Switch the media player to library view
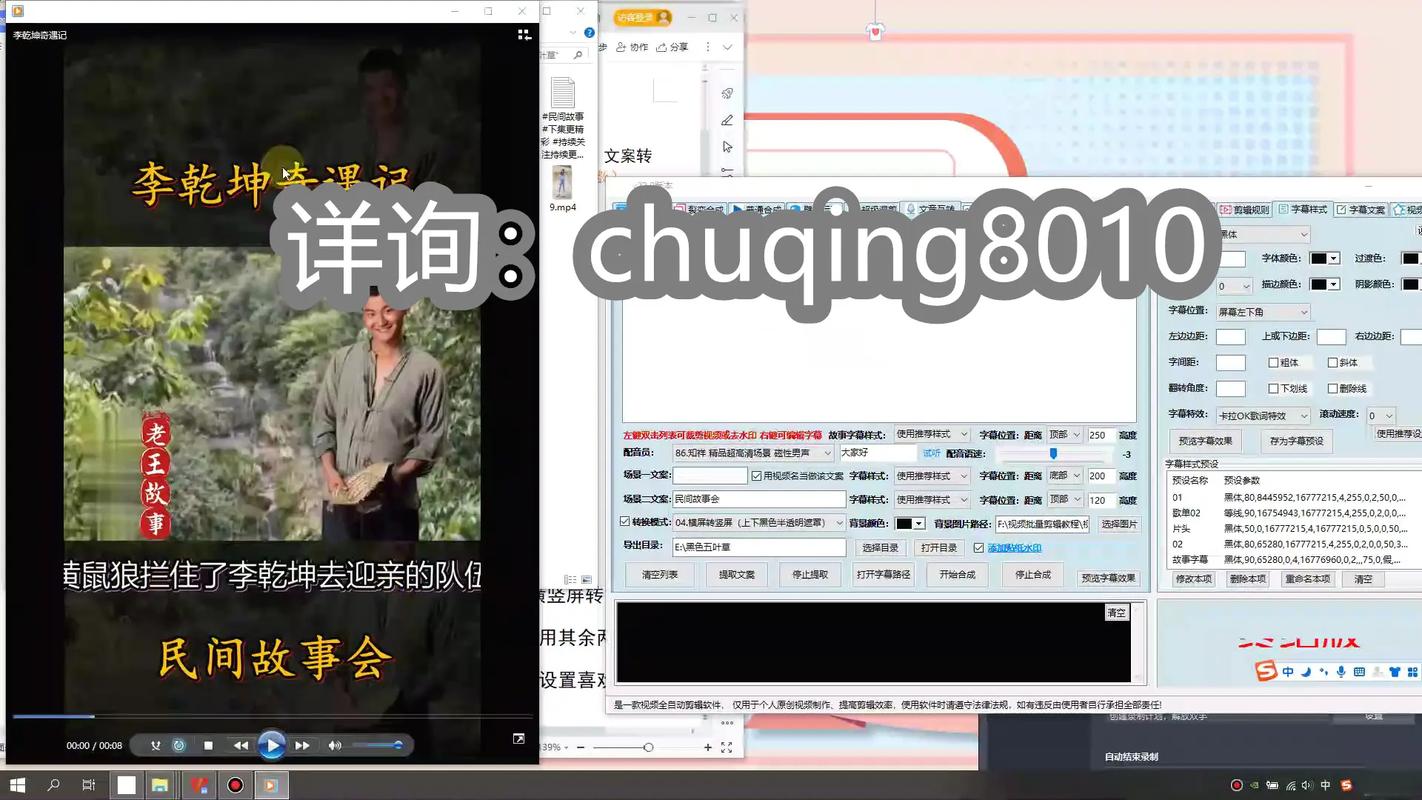The image size is (1422, 800). pos(524,34)
